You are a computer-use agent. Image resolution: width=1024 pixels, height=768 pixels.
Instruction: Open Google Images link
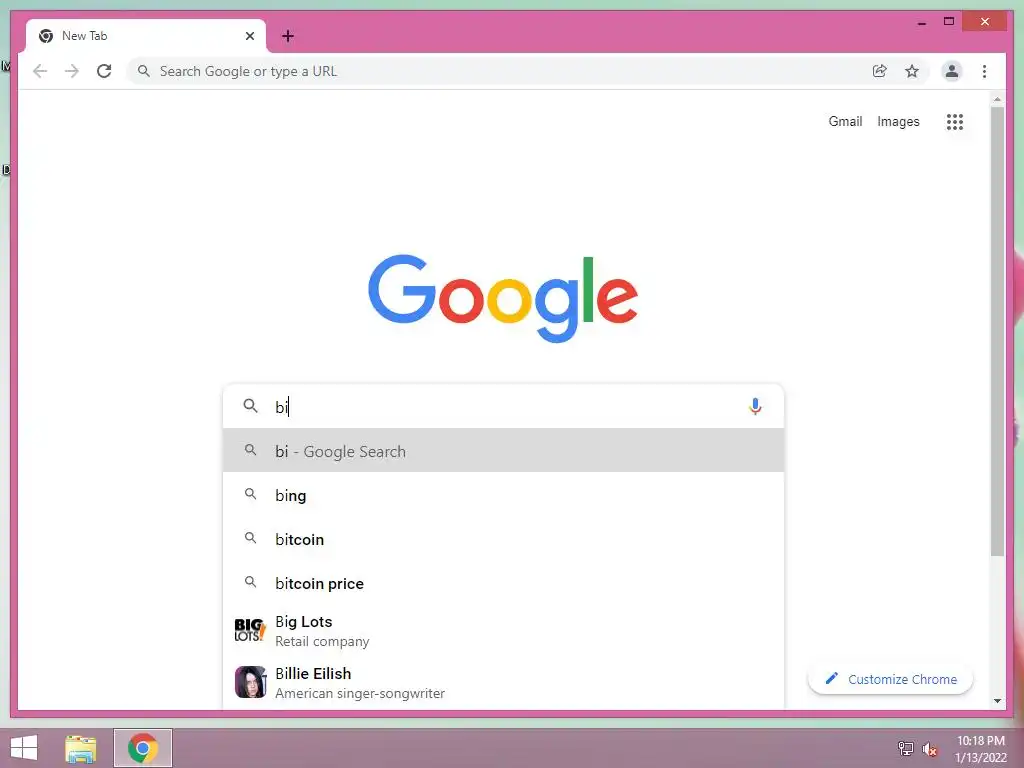(x=898, y=121)
